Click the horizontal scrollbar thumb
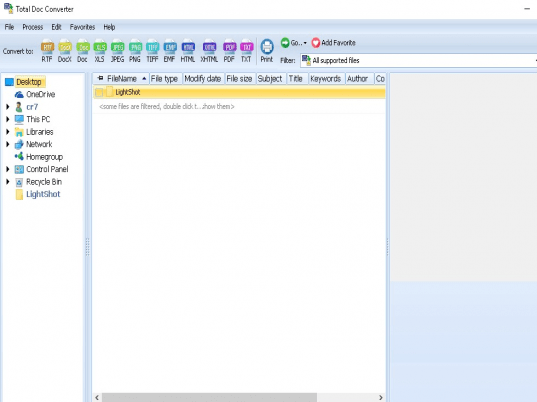537x402 pixels. tap(209, 398)
